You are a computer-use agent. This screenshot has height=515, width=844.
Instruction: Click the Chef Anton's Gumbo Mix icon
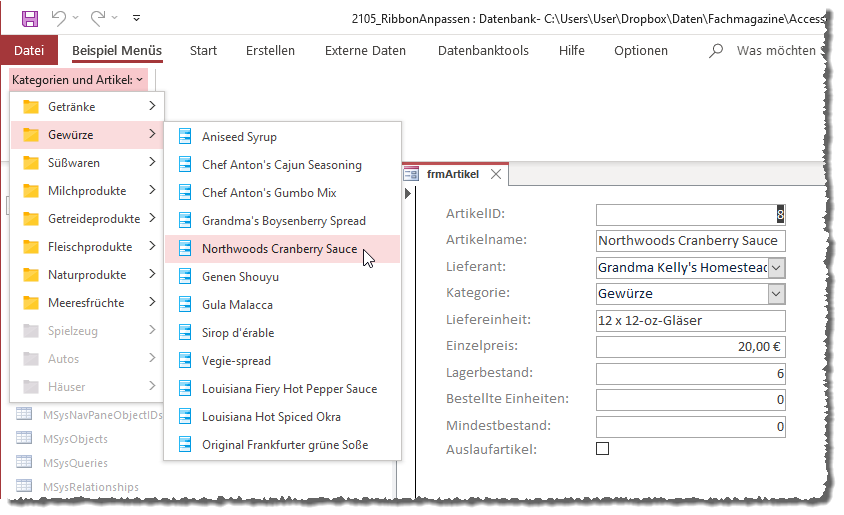[185, 192]
